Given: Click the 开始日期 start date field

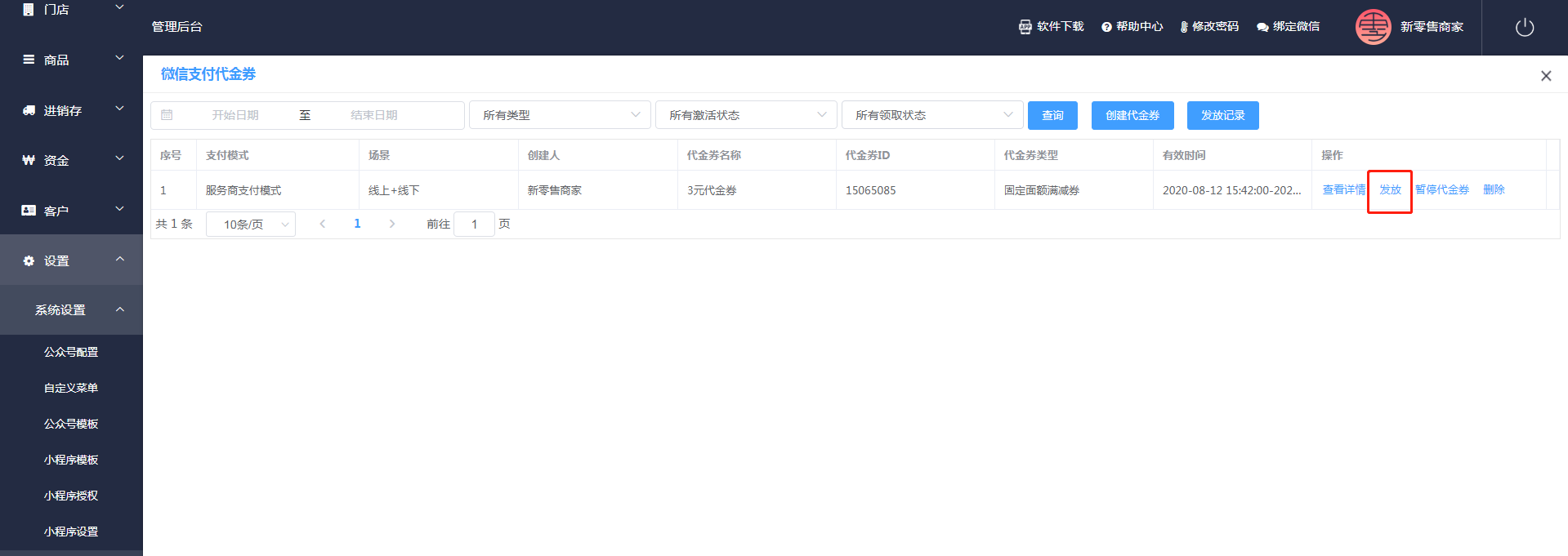Looking at the screenshot, I should 235,115.
